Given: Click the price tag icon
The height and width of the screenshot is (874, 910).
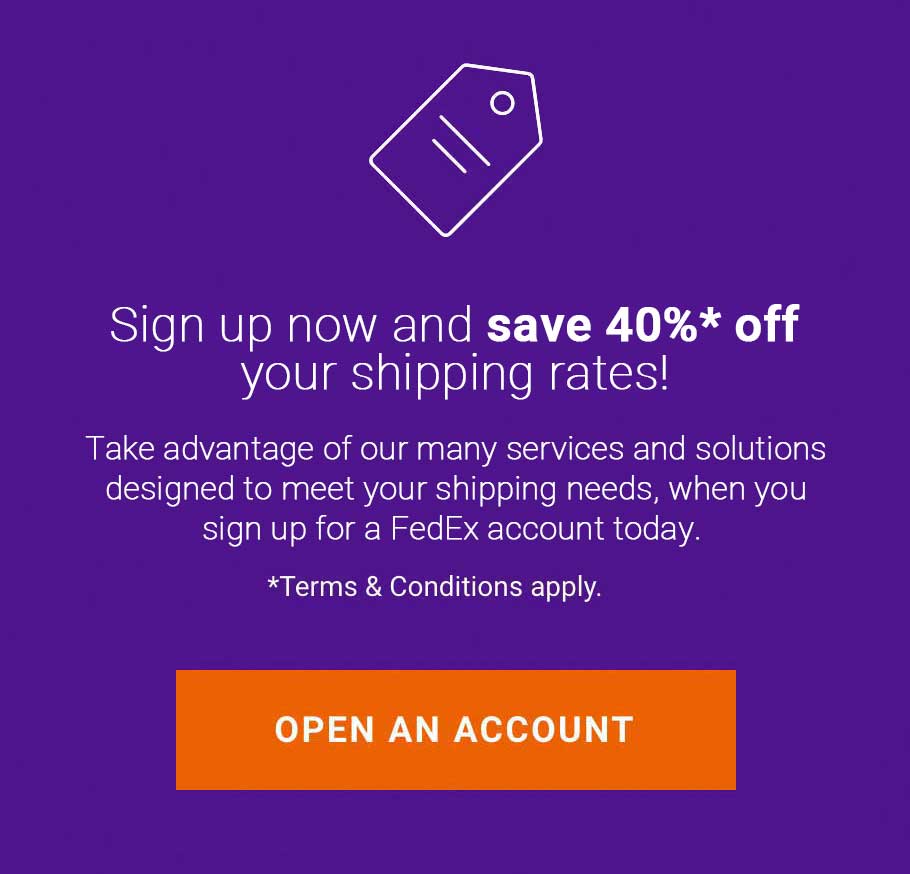Looking at the screenshot, I should (x=456, y=150).
